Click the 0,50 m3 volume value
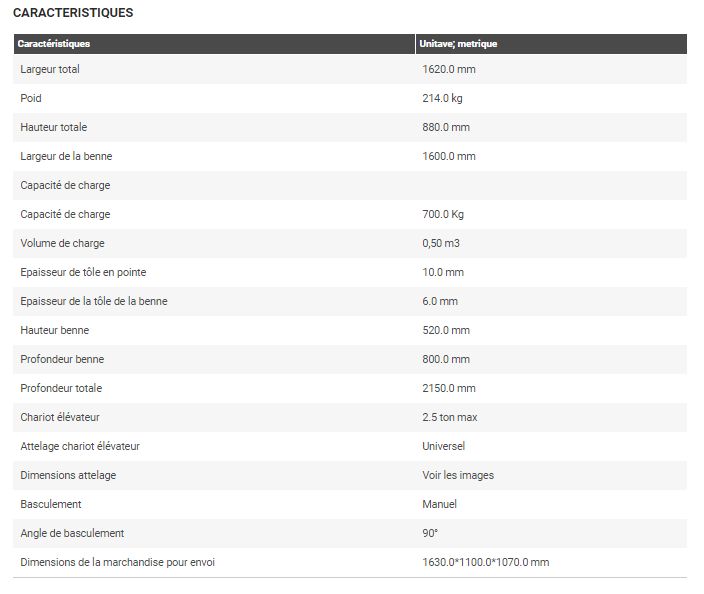The image size is (704, 594). point(441,243)
